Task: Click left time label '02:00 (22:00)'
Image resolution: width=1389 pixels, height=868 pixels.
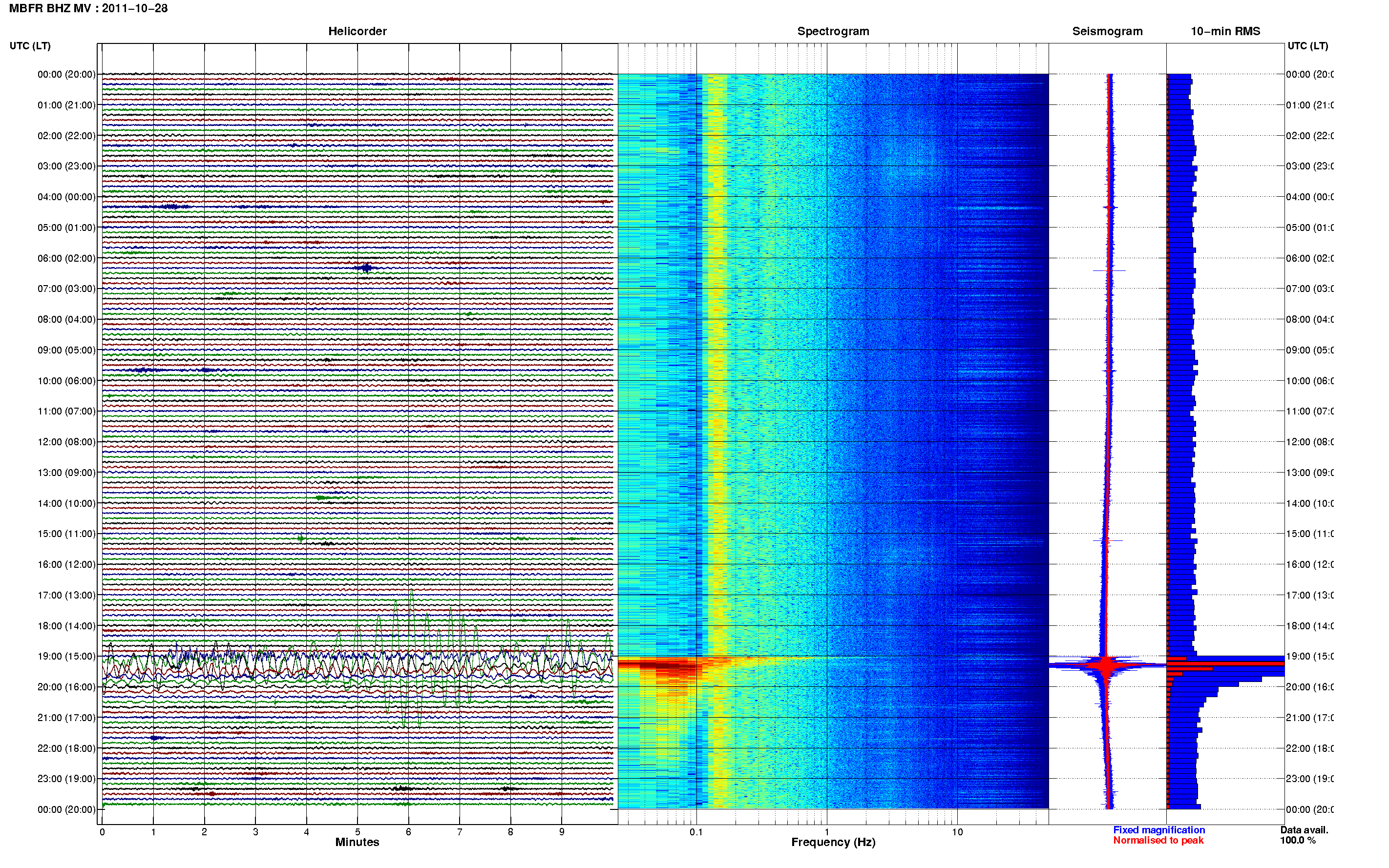Action: point(66,136)
